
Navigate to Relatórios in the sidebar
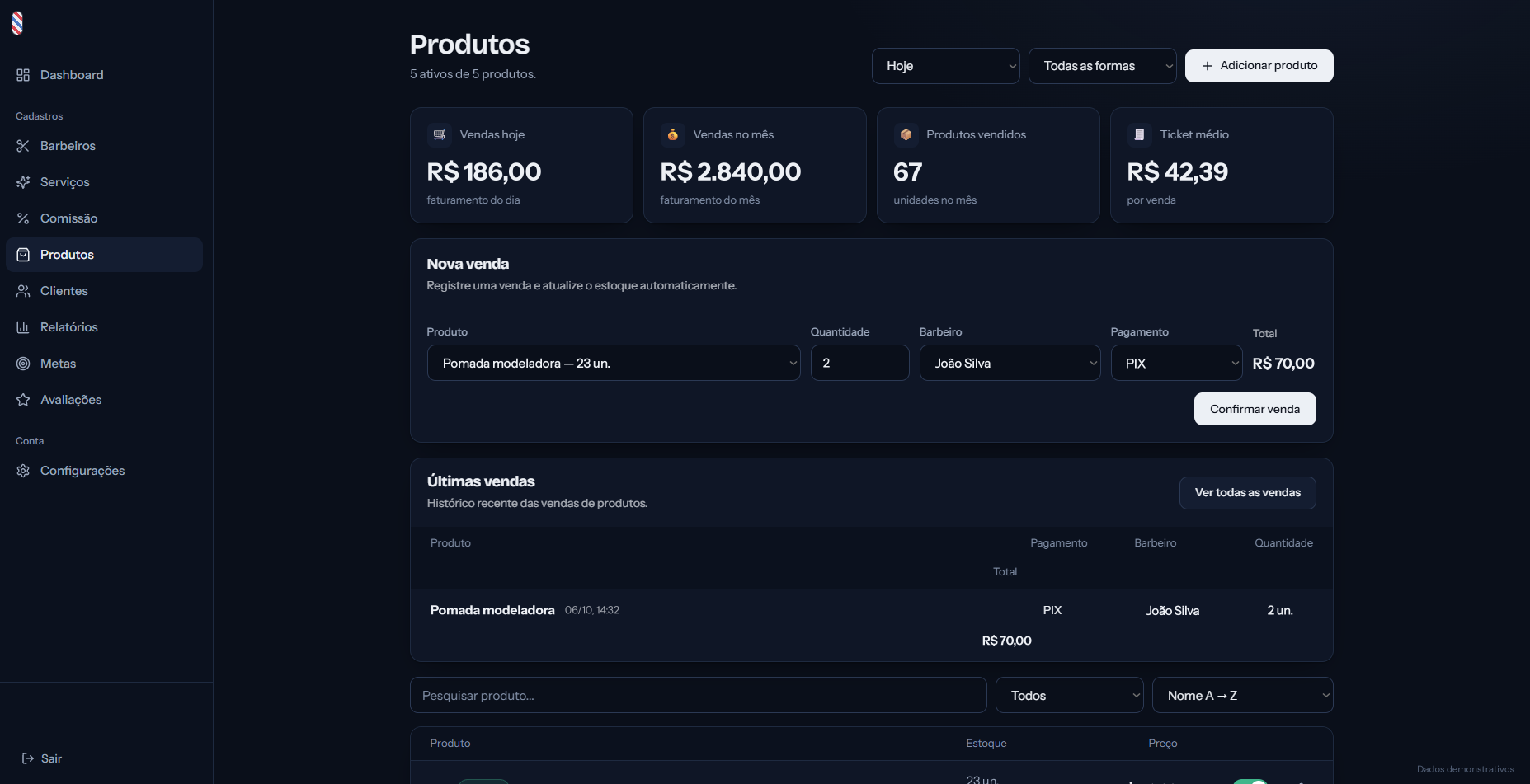tap(104, 327)
